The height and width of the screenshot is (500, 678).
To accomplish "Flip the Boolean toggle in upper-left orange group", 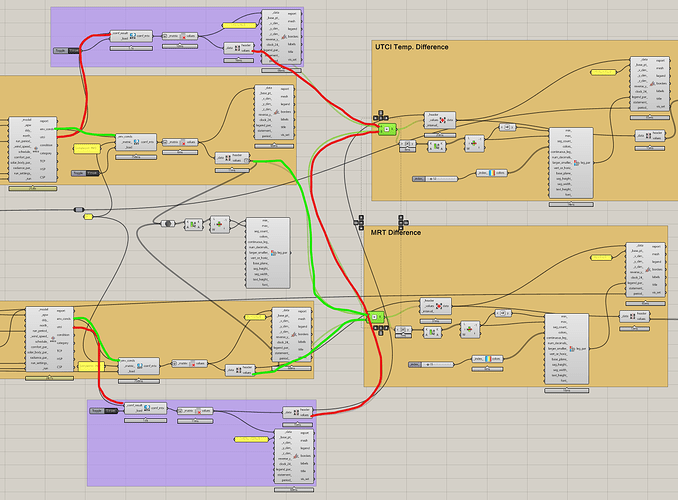I will click(x=86, y=173).
